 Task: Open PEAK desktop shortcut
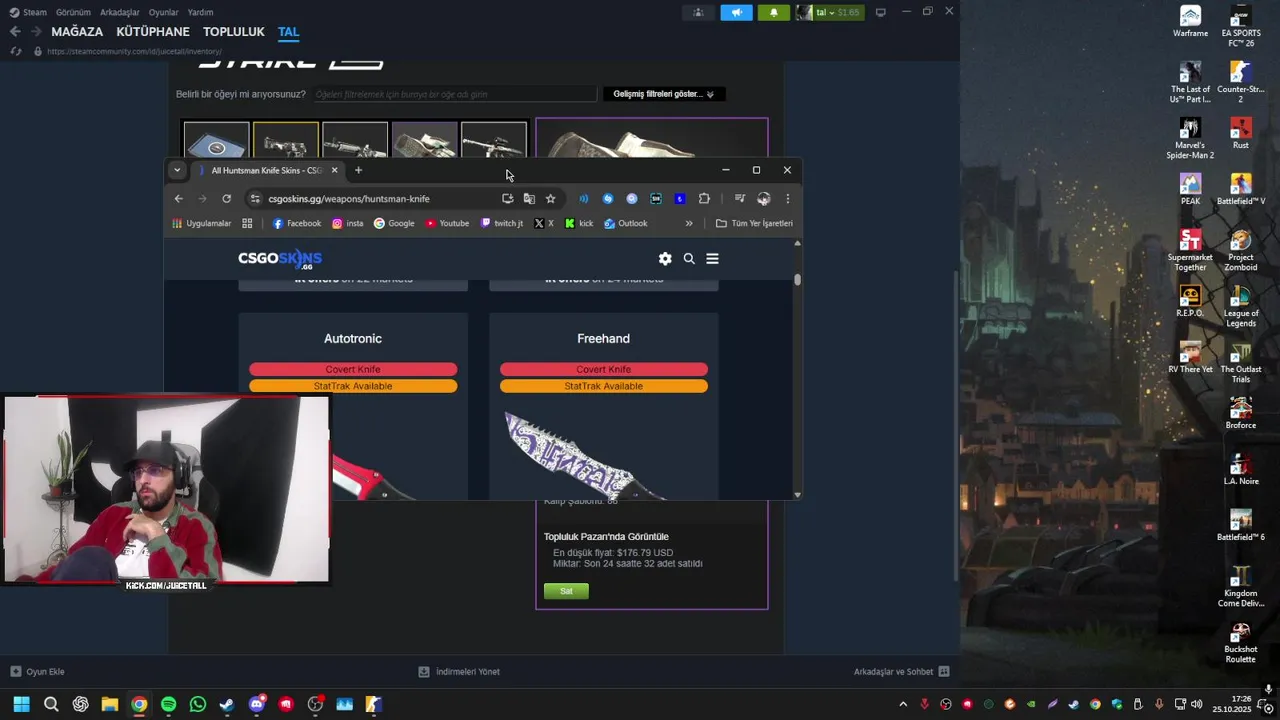tap(1190, 190)
